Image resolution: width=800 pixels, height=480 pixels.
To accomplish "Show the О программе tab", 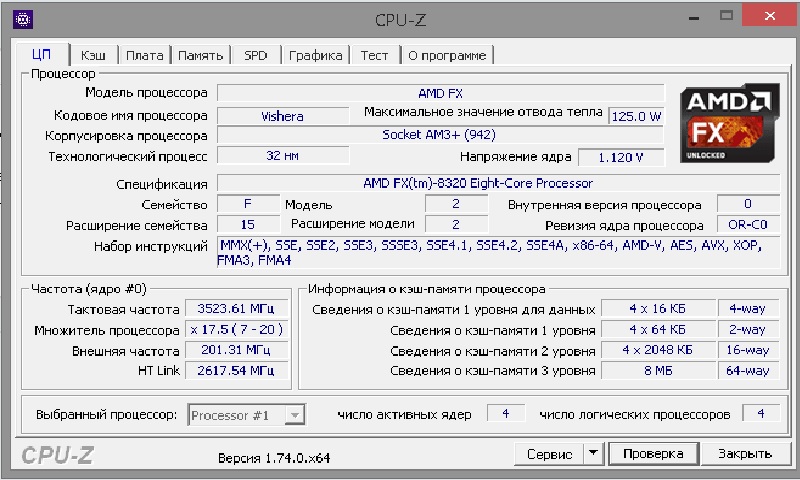I will pos(447,56).
